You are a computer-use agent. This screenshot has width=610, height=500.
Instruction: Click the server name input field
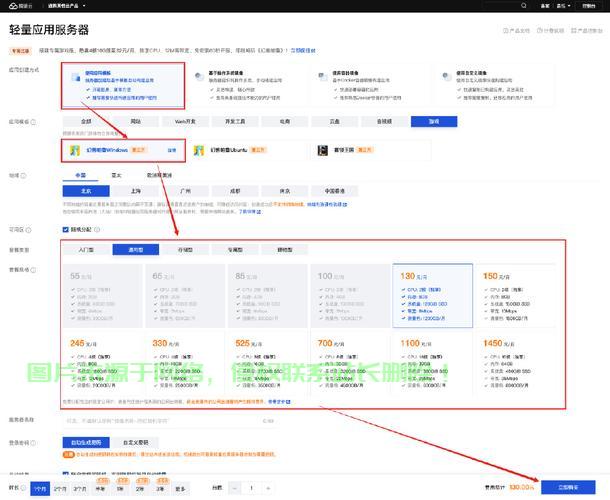pyautogui.click(x=170, y=421)
